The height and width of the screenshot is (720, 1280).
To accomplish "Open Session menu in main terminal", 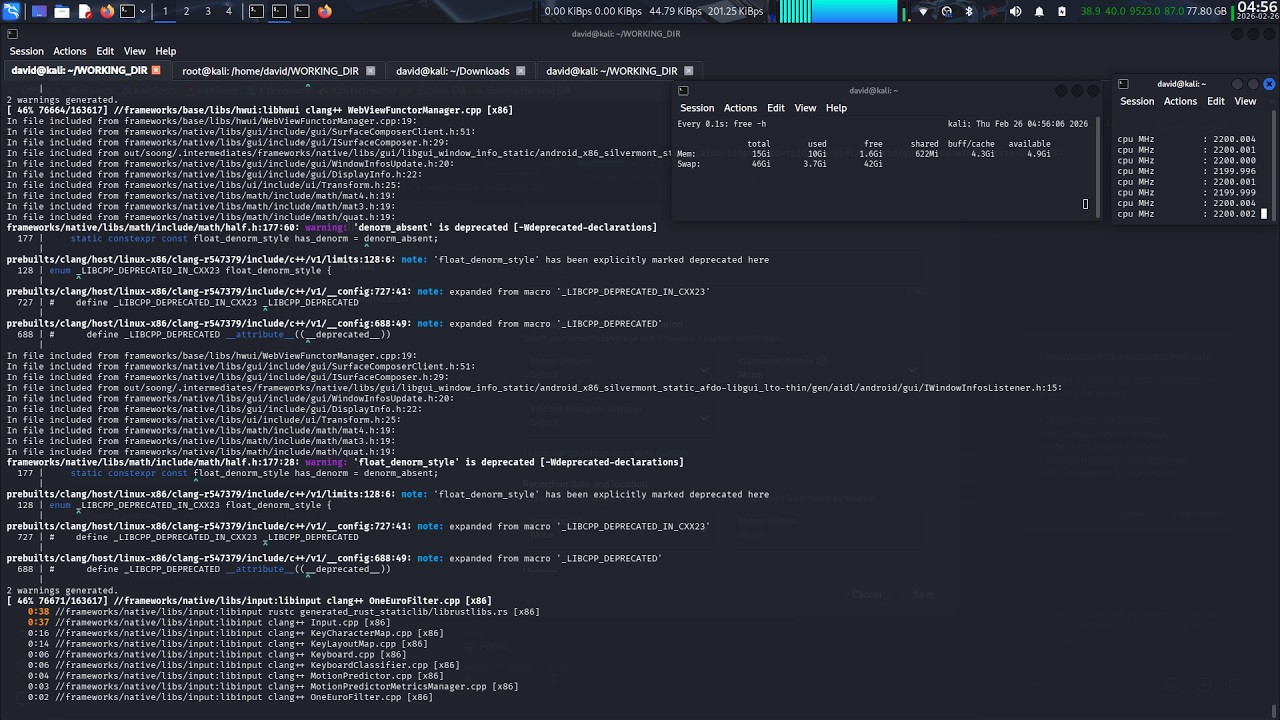I will tap(27, 51).
